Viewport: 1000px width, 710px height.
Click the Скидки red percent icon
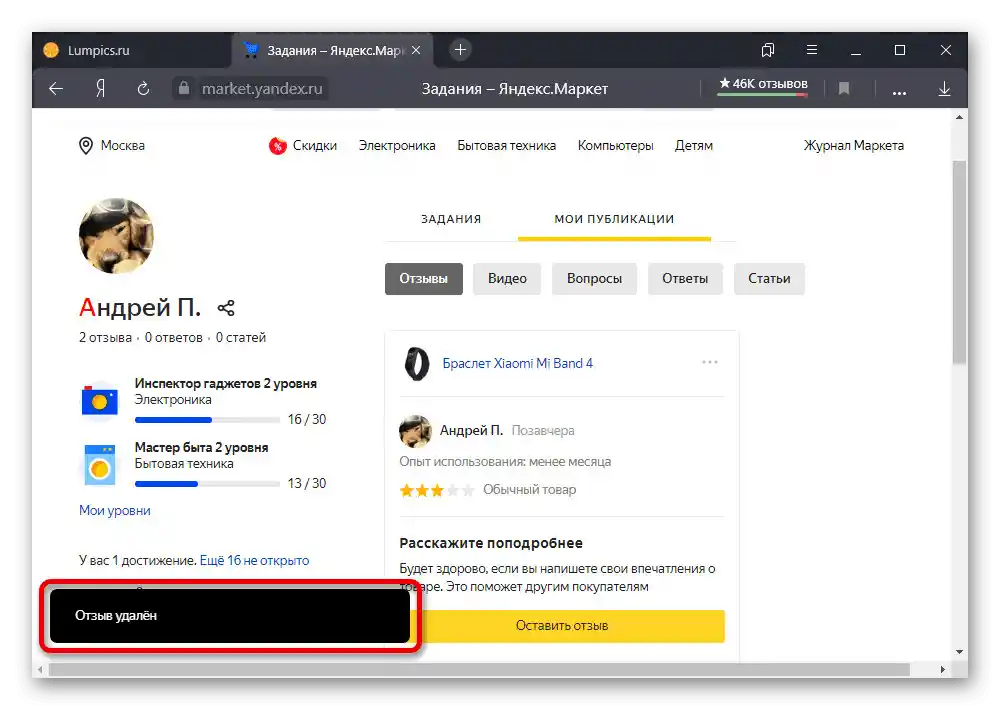tap(277, 146)
